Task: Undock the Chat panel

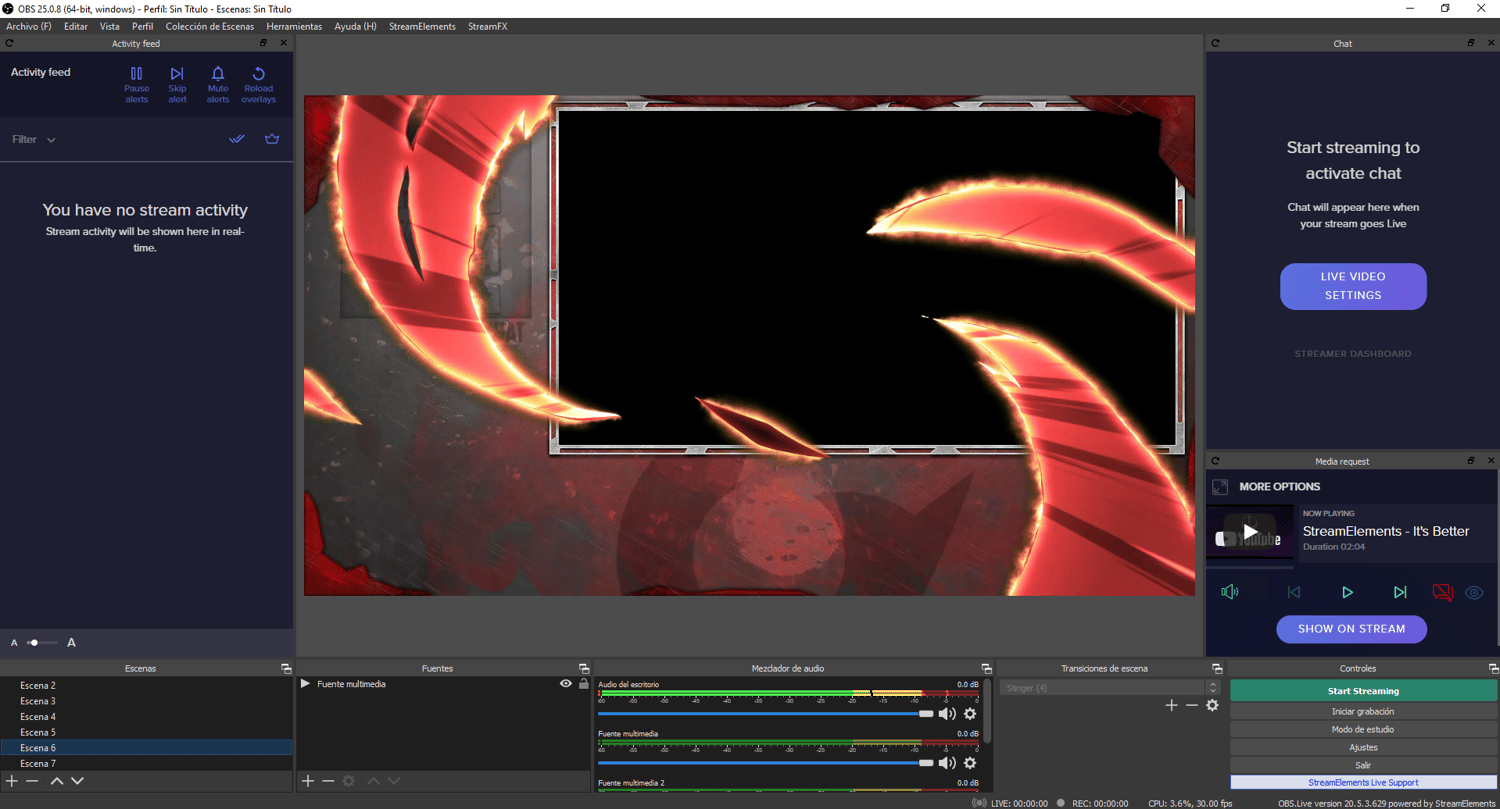Action: point(1471,43)
